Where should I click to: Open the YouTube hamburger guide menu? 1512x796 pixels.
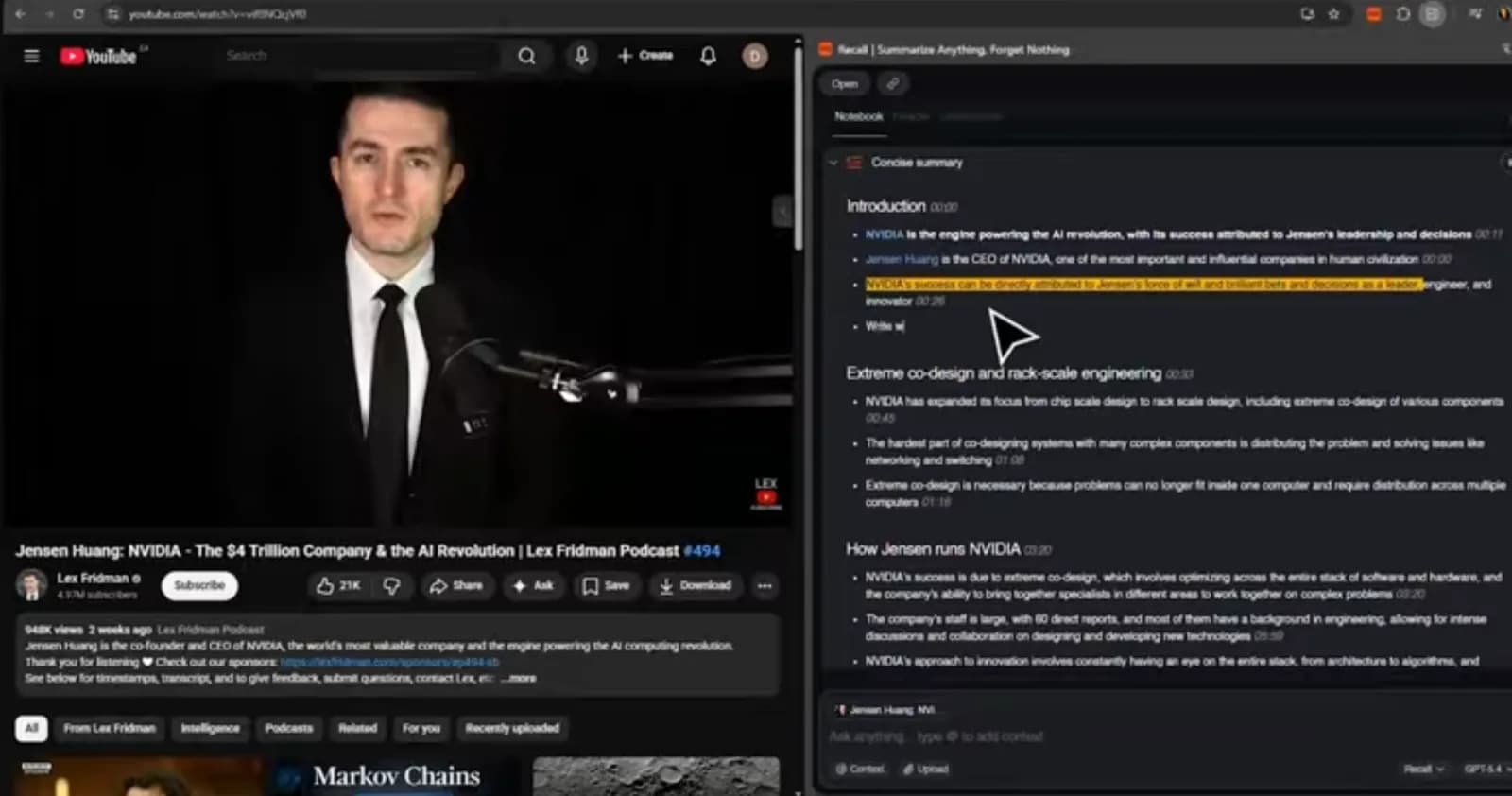(x=31, y=56)
